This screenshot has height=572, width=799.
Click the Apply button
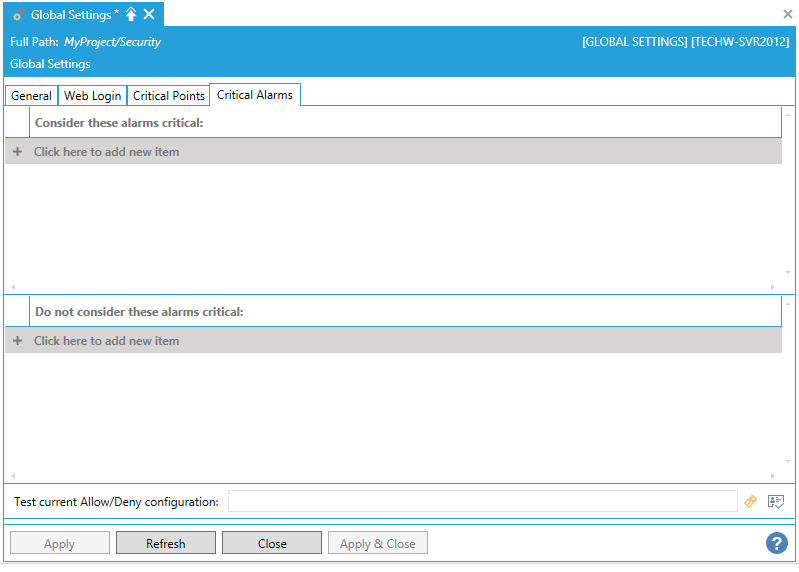[59, 544]
